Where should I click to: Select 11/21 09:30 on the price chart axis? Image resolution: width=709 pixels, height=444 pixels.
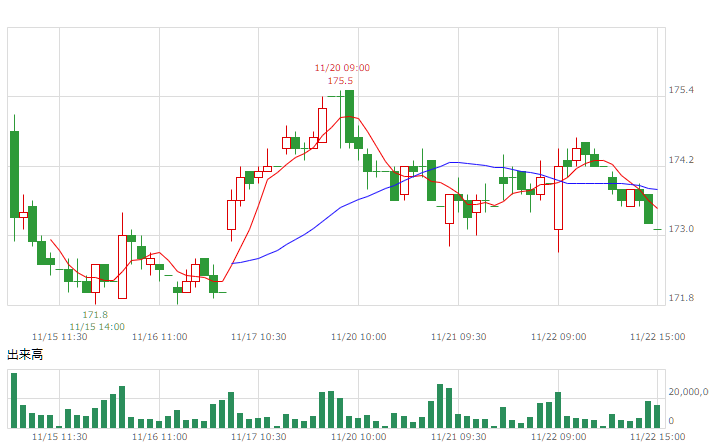point(458,337)
